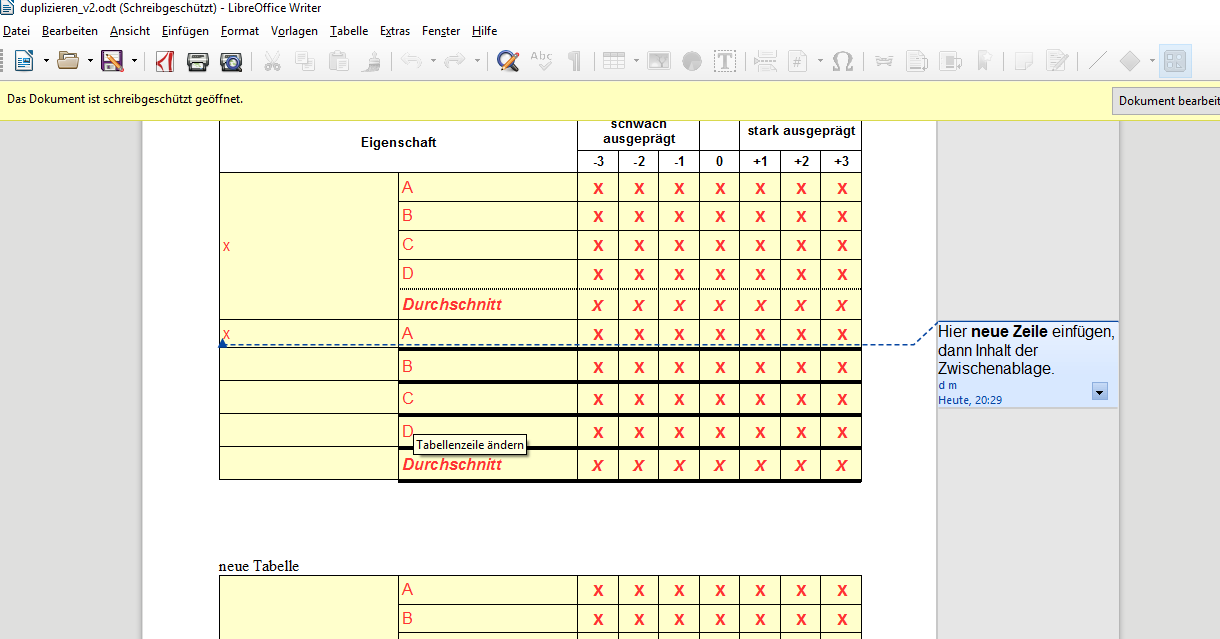The width and height of the screenshot is (1220, 639).
Task: Click the Insert endnote icon
Action: pyautogui.click(x=950, y=61)
